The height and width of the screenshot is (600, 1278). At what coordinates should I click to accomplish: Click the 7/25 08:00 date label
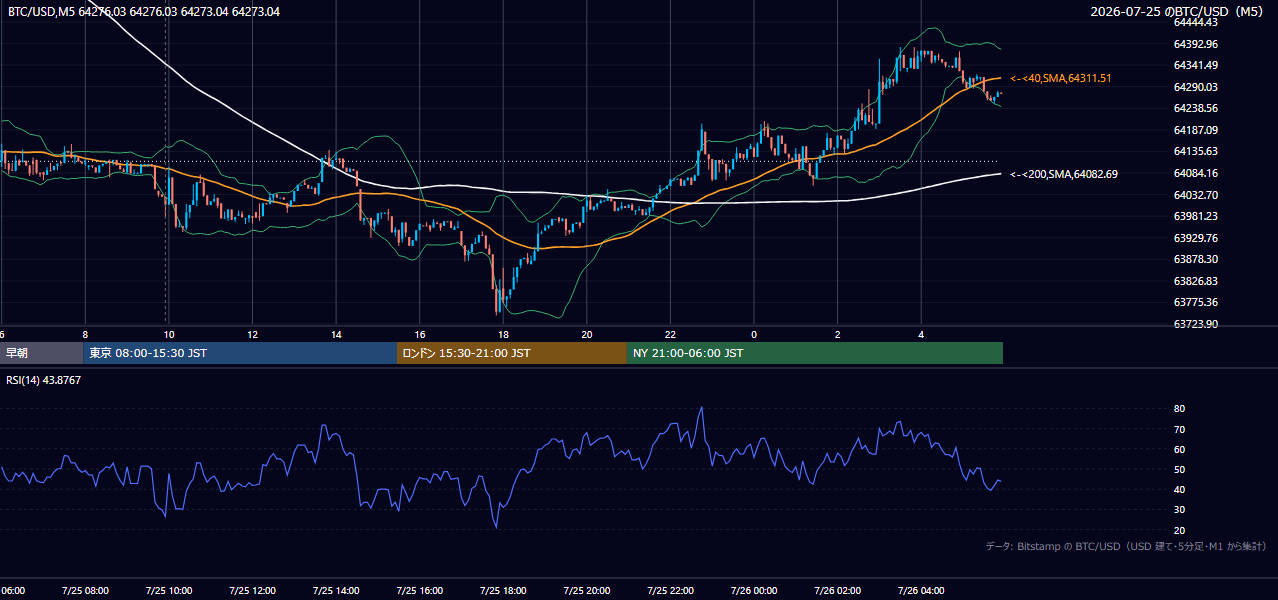click(85, 591)
